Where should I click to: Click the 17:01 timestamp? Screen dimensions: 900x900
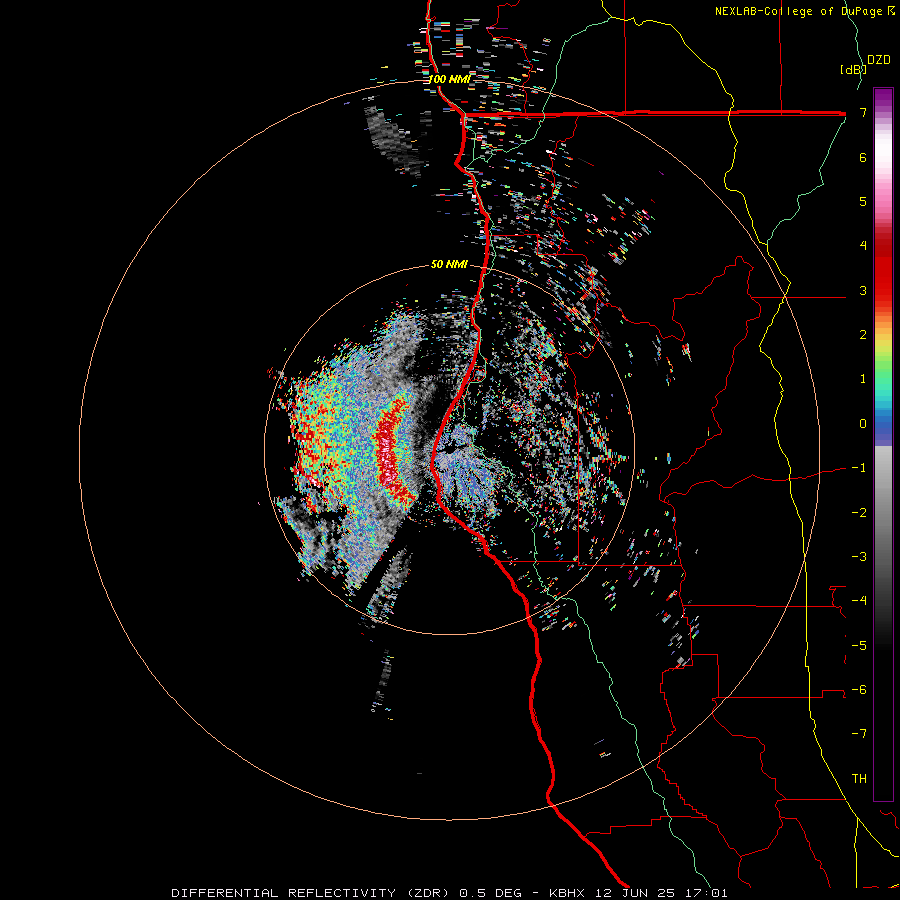[x=707, y=893]
